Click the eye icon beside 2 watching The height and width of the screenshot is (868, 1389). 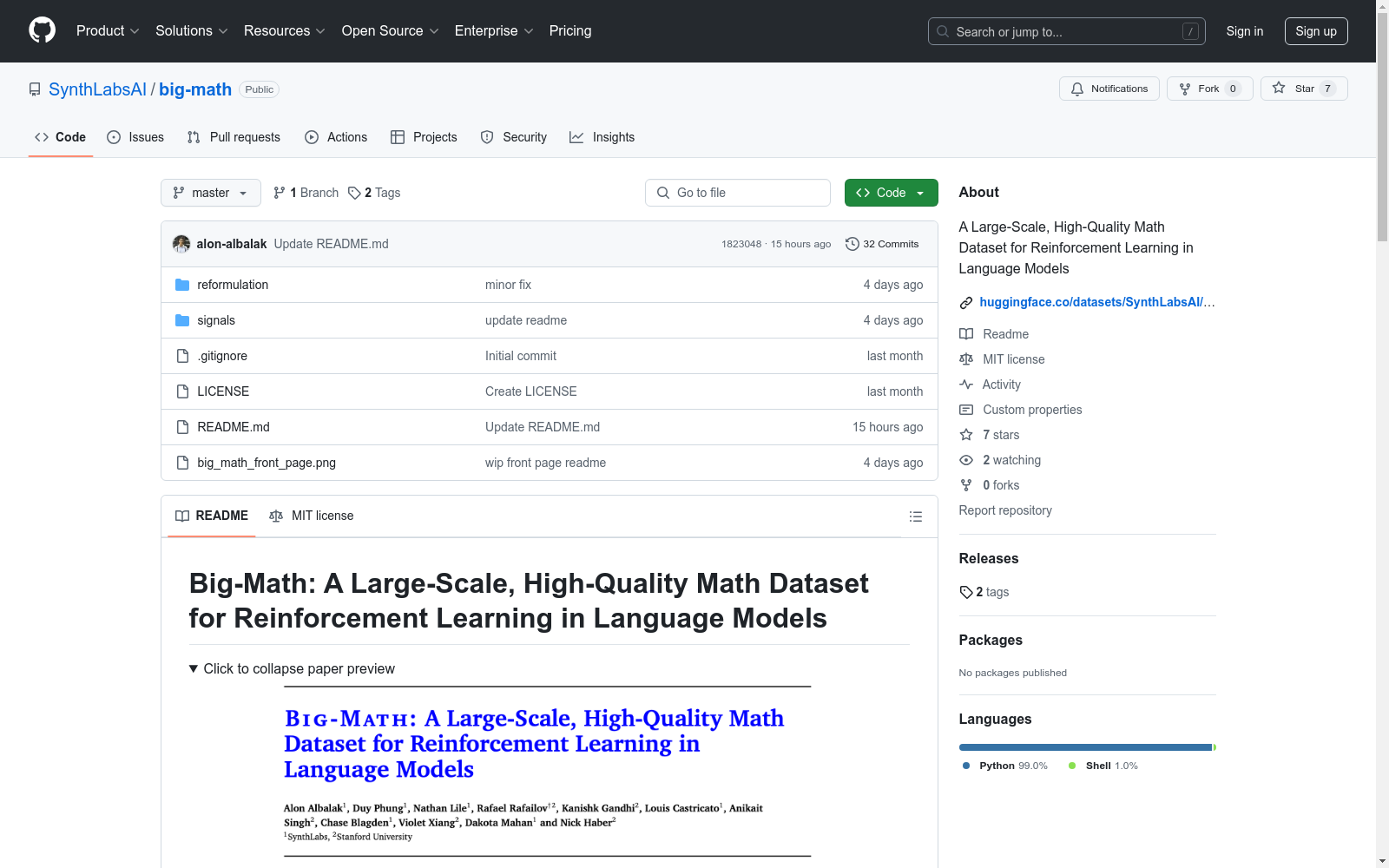[966, 460]
